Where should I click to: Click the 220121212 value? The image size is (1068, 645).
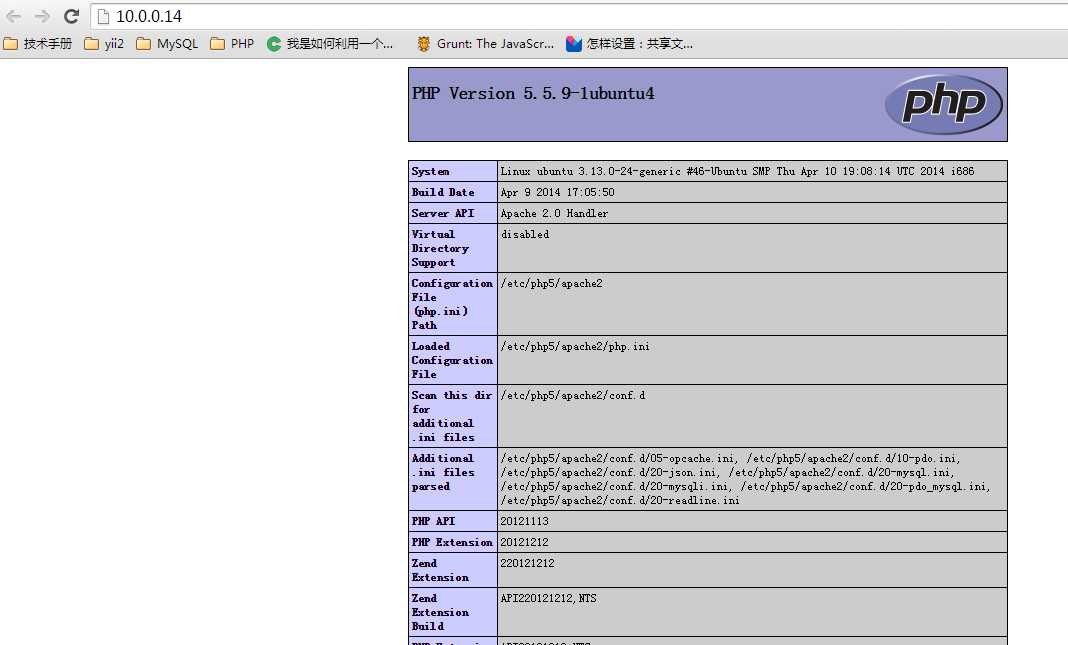point(527,563)
